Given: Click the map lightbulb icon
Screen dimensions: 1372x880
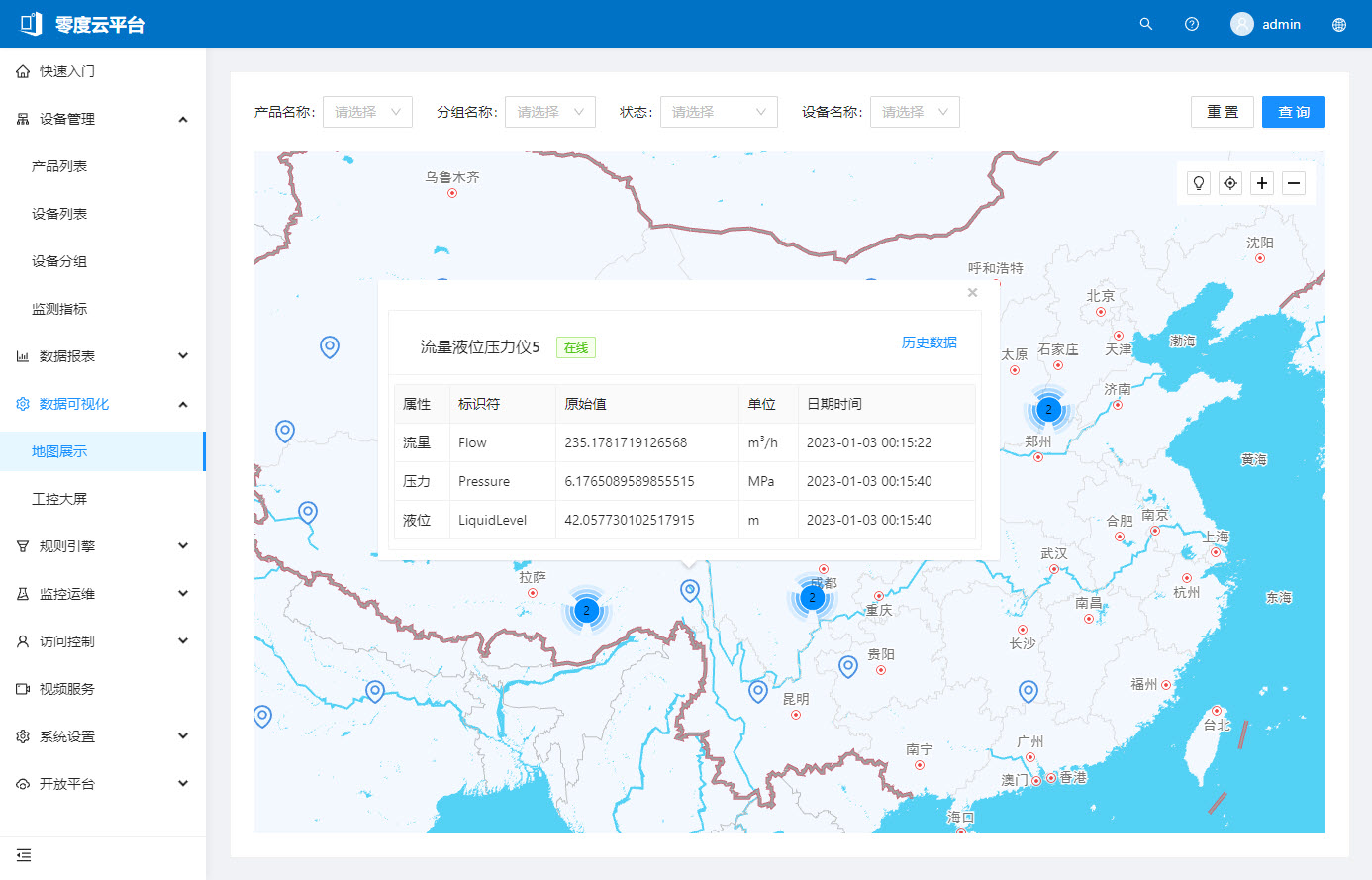Looking at the screenshot, I should click(x=1199, y=183).
